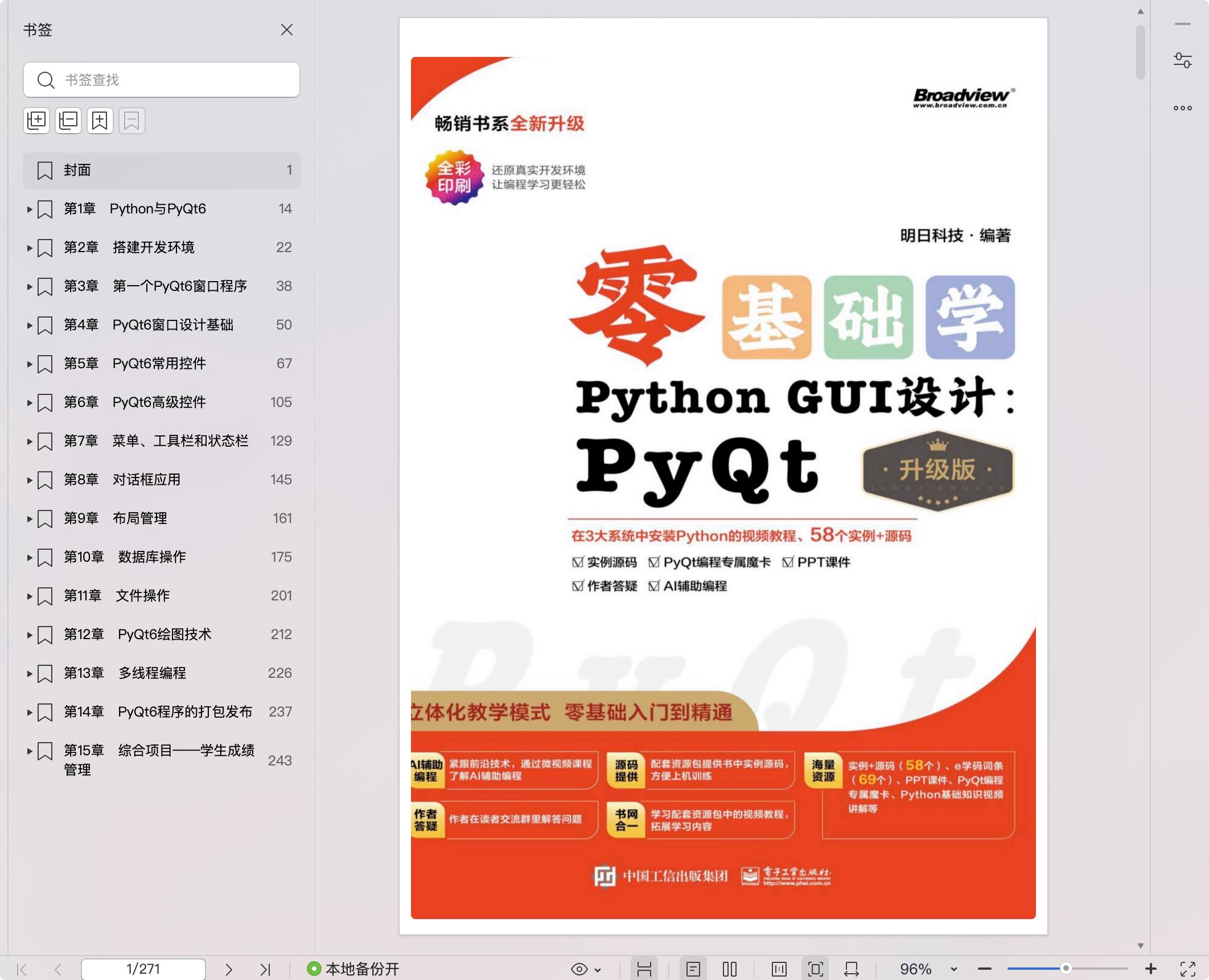Open the properties sliders icon
This screenshot has width=1209, height=980.
coord(1183,60)
